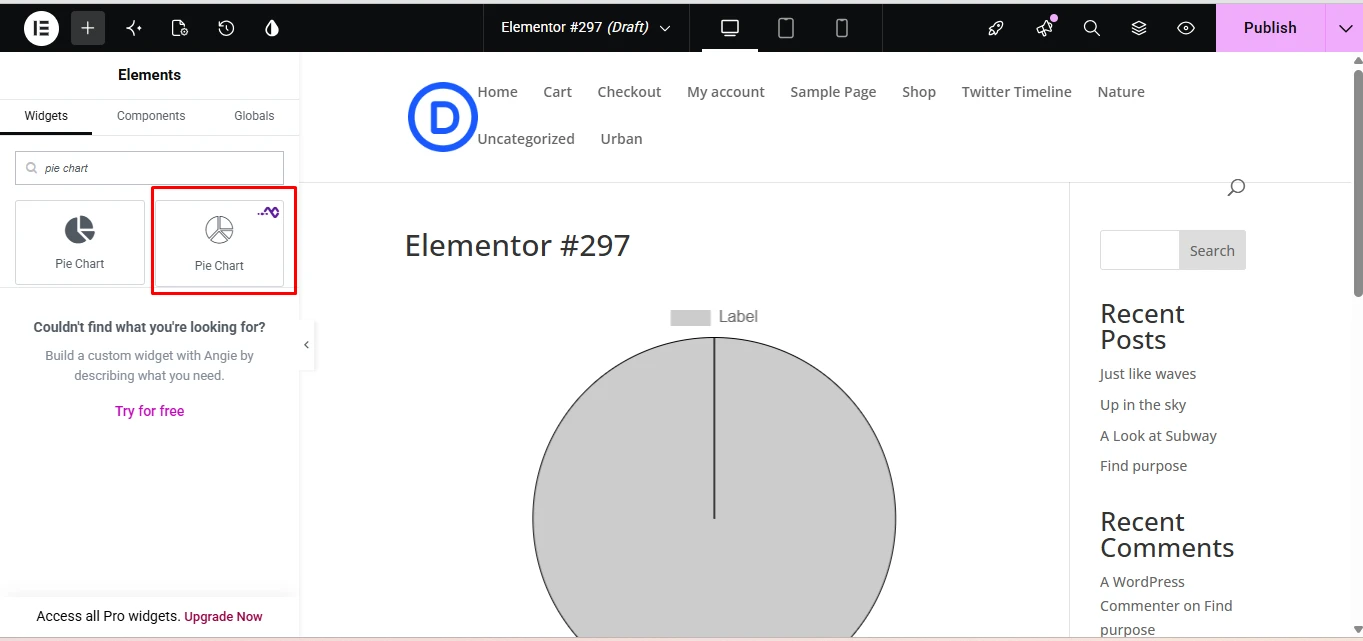Select the Widgets tab

pos(46,116)
